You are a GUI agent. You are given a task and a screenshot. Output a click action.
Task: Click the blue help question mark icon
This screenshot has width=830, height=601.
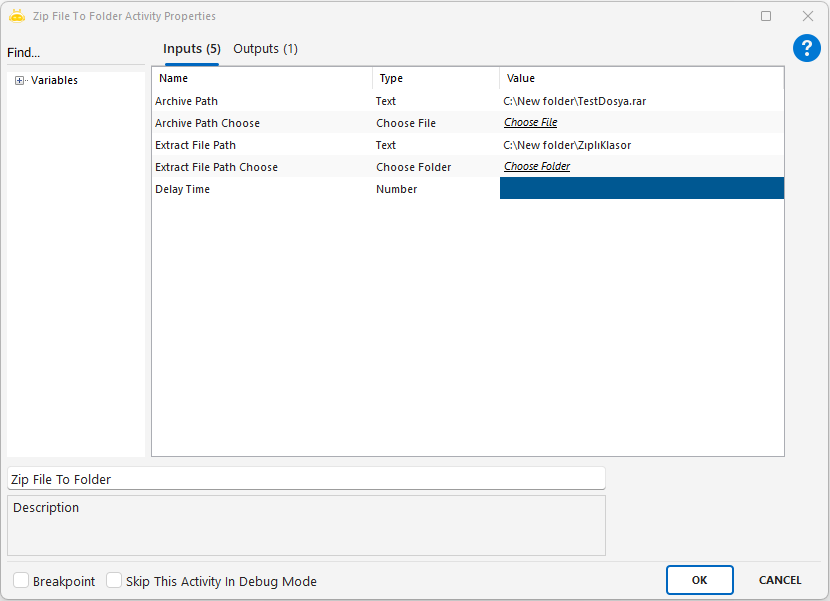point(806,48)
